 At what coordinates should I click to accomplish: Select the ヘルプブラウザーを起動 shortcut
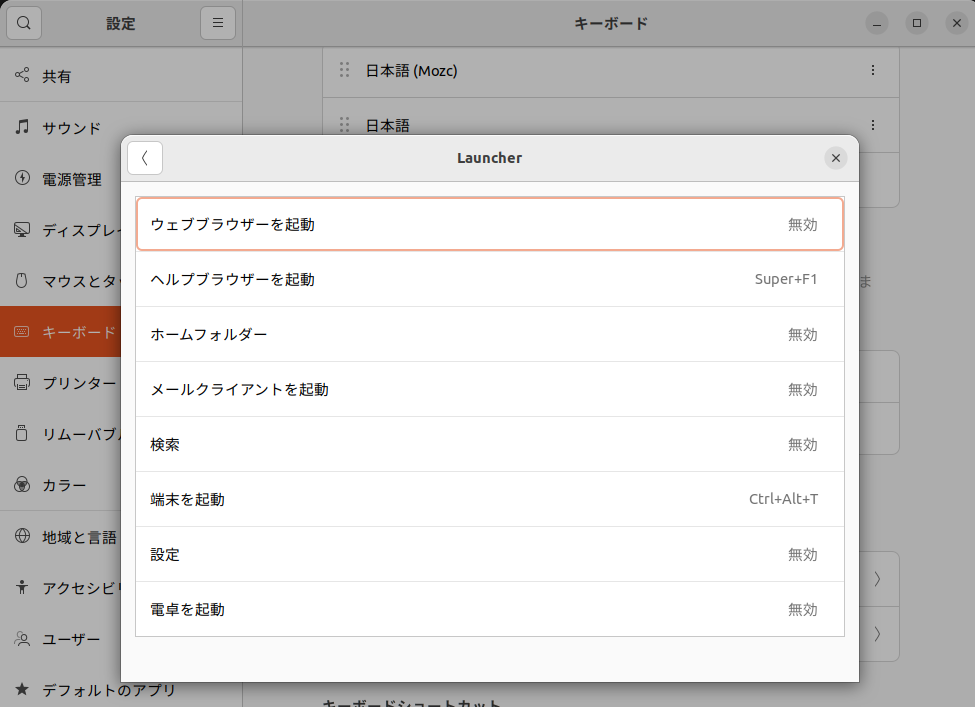coord(490,279)
